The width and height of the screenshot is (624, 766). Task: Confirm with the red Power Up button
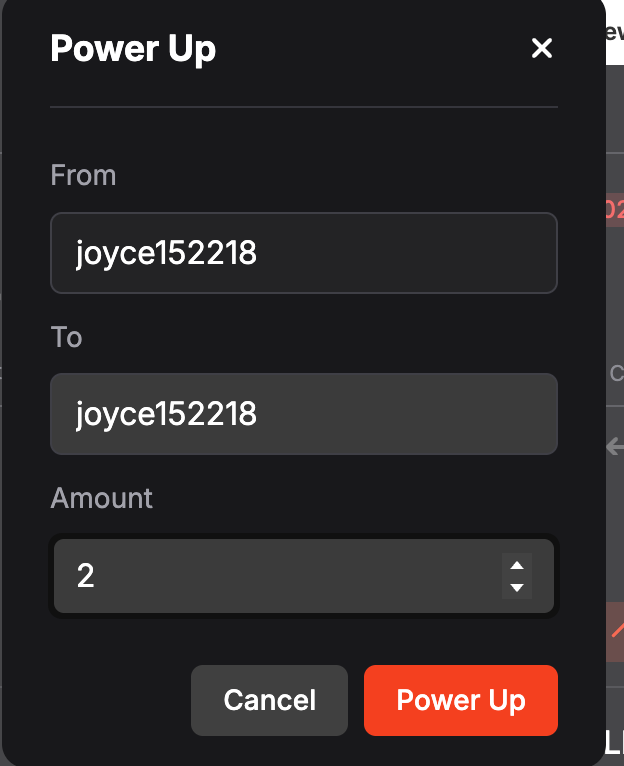pos(461,700)
